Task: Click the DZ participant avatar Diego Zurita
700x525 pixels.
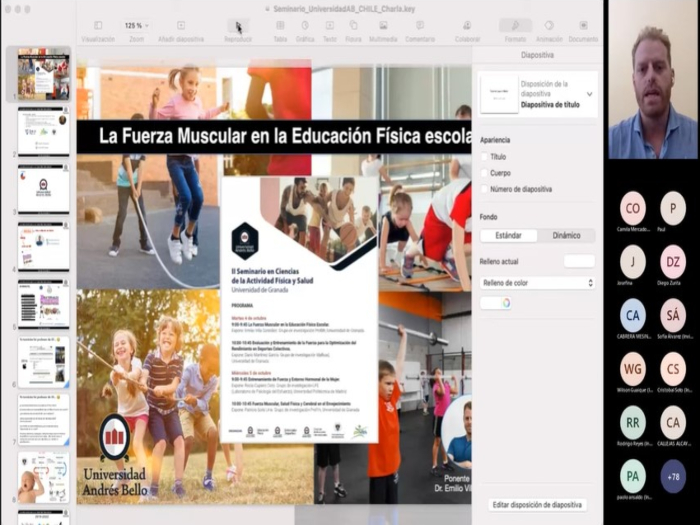Action: tap(673, 262)
